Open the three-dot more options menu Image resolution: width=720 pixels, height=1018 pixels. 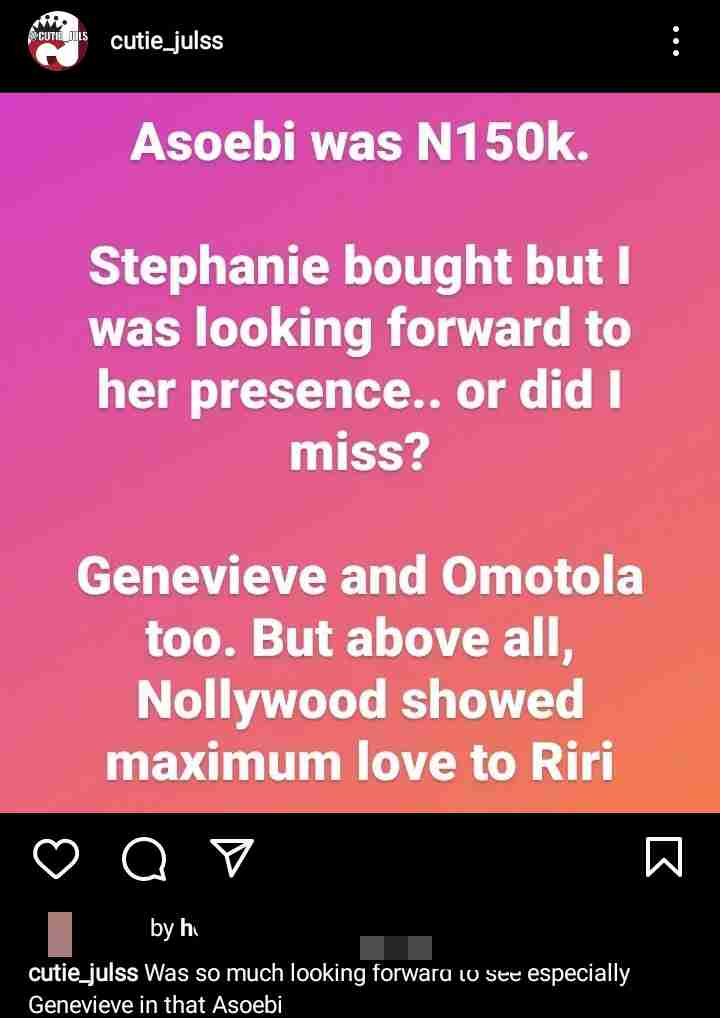coord(676,41)
